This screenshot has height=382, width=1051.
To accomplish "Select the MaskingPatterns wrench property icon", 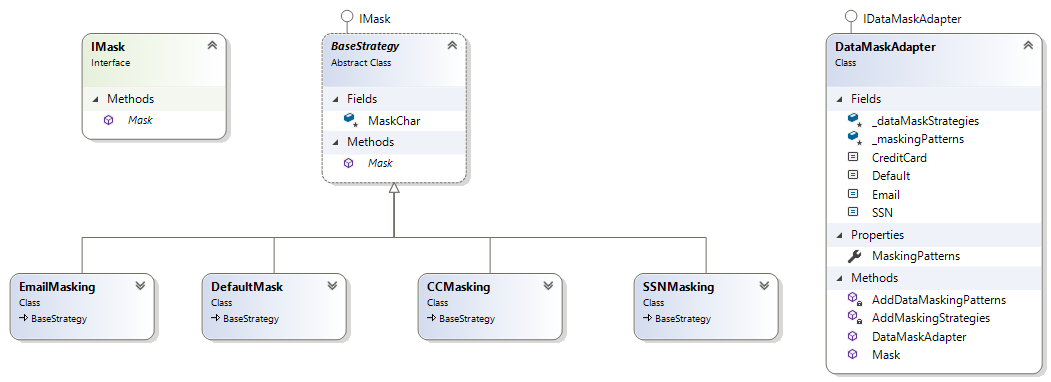I will click(x=854, y=256).
